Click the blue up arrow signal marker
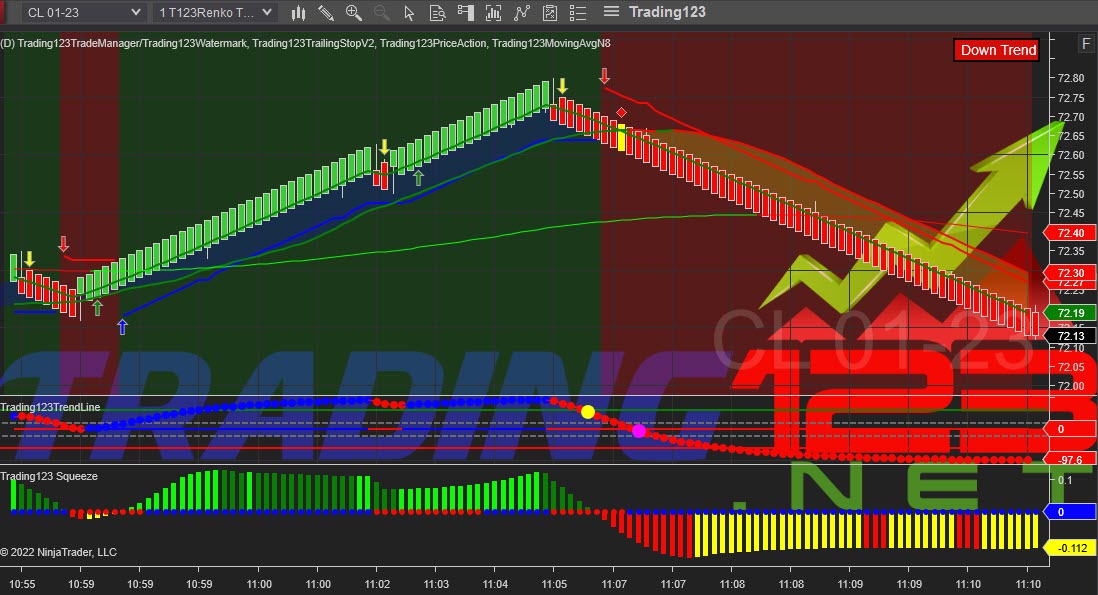The image size is (1098, 595). coord(123,326)
